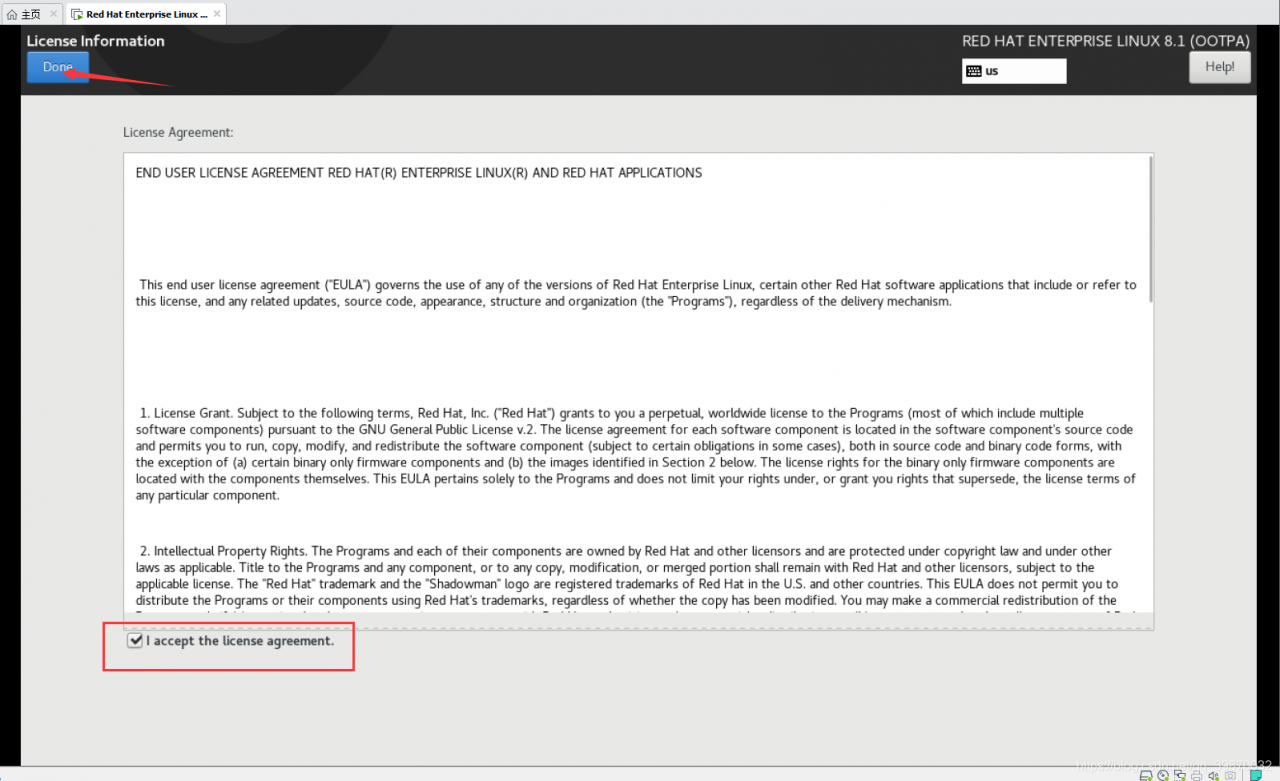1280x781 pixels.
Task: Click the 'License Agreement:' label
Action: click(178, 132)
